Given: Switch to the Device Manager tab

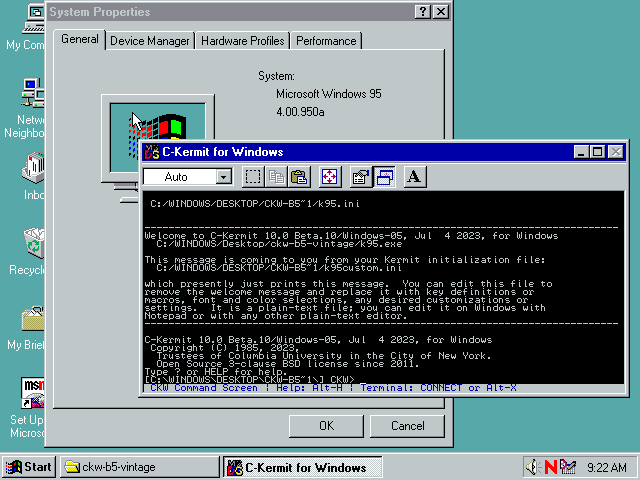Looking at the screenshot, I should tap(150, 41).
